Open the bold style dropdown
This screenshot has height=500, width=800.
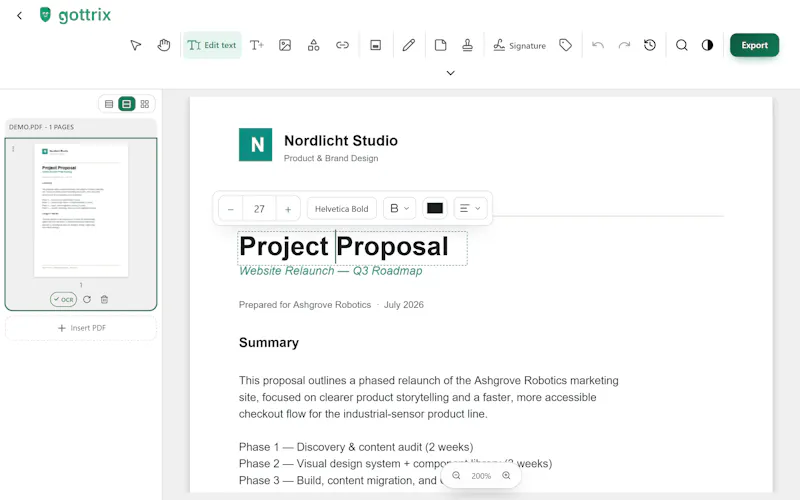399,208
